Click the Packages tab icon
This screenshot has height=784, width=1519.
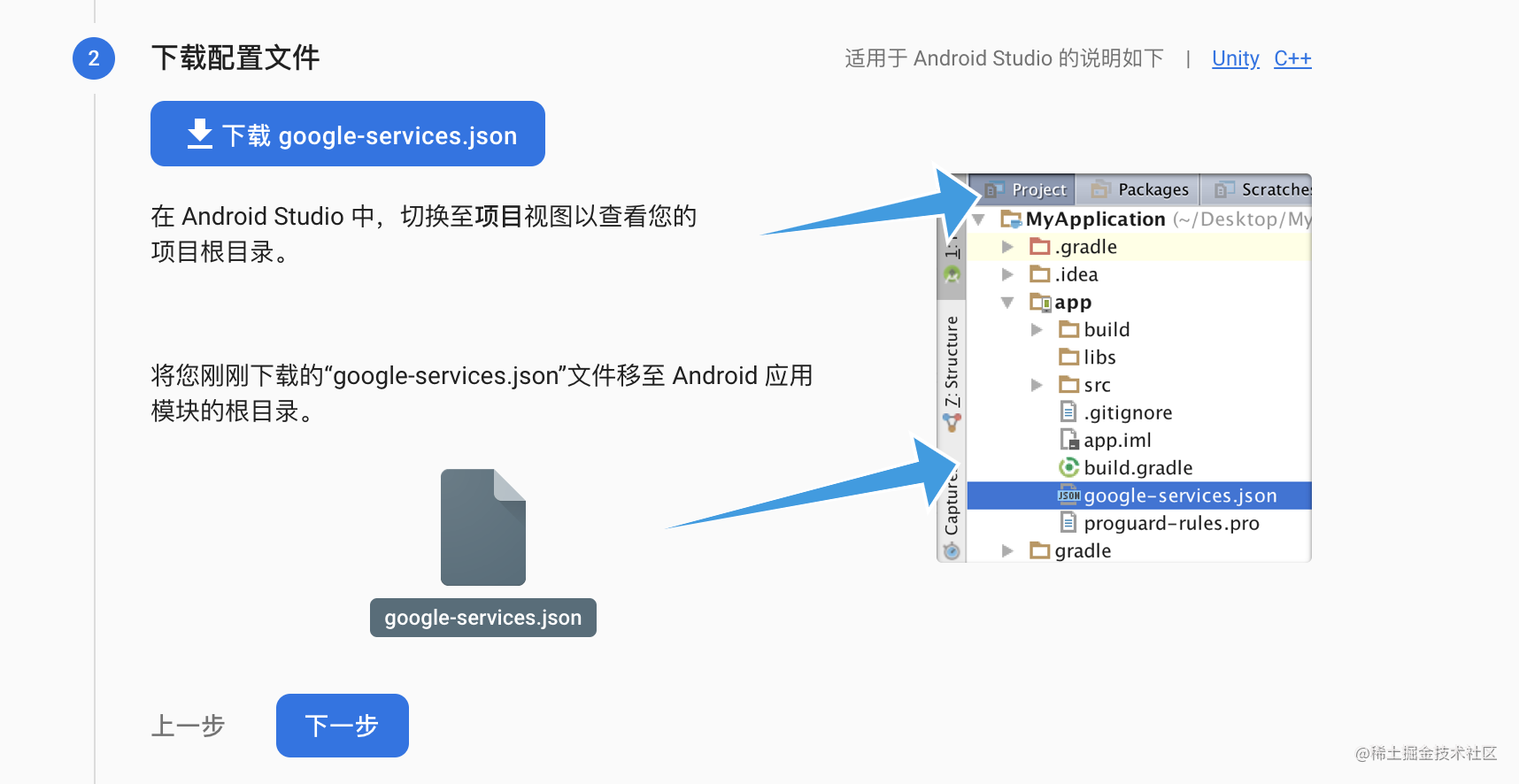[x=1100, y=189]
